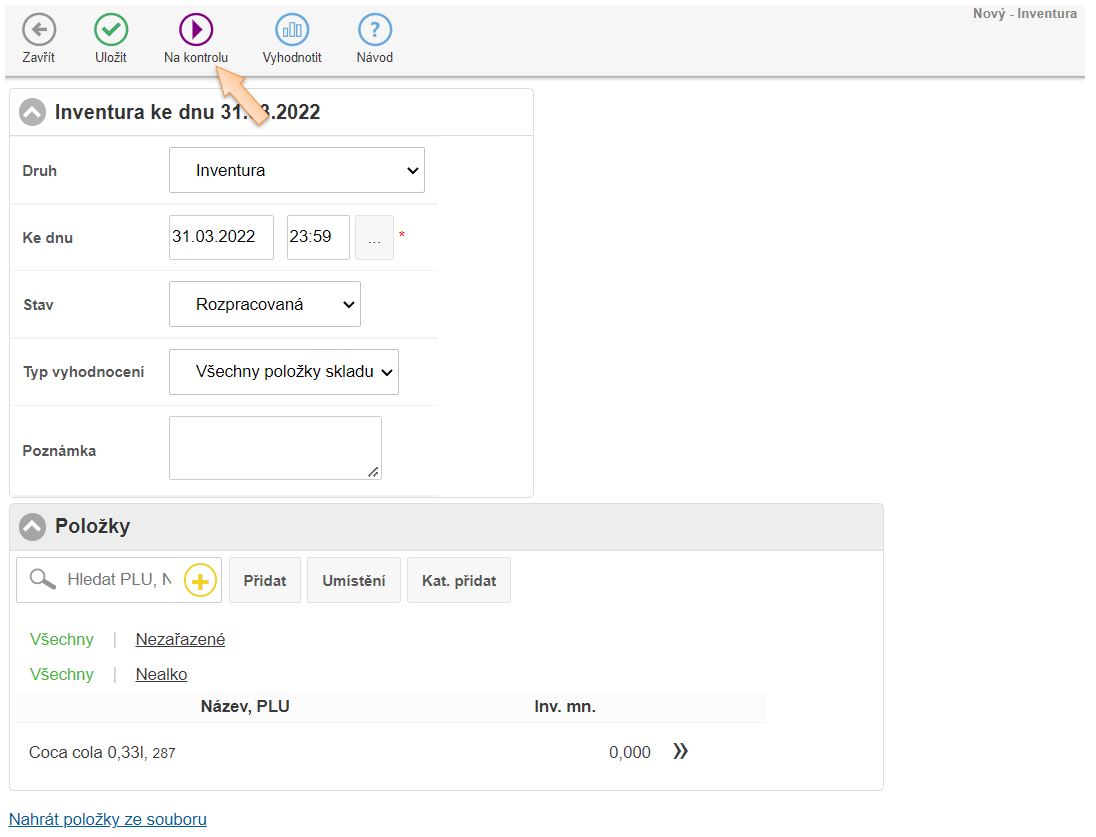Collapse the Položky section
This screenshot has width=1096, height=837.
(x=33, y=526)
